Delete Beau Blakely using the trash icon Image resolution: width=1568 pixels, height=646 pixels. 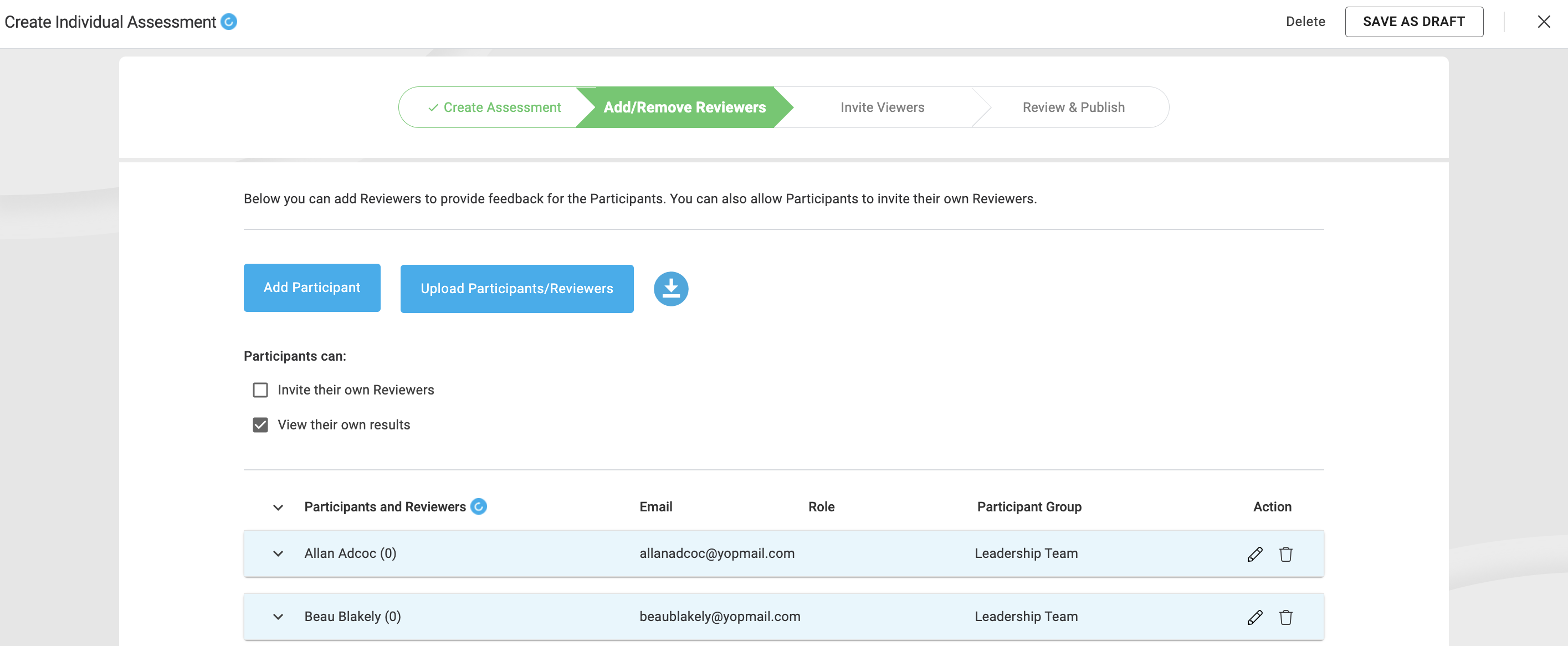[x=1285, y=617]
